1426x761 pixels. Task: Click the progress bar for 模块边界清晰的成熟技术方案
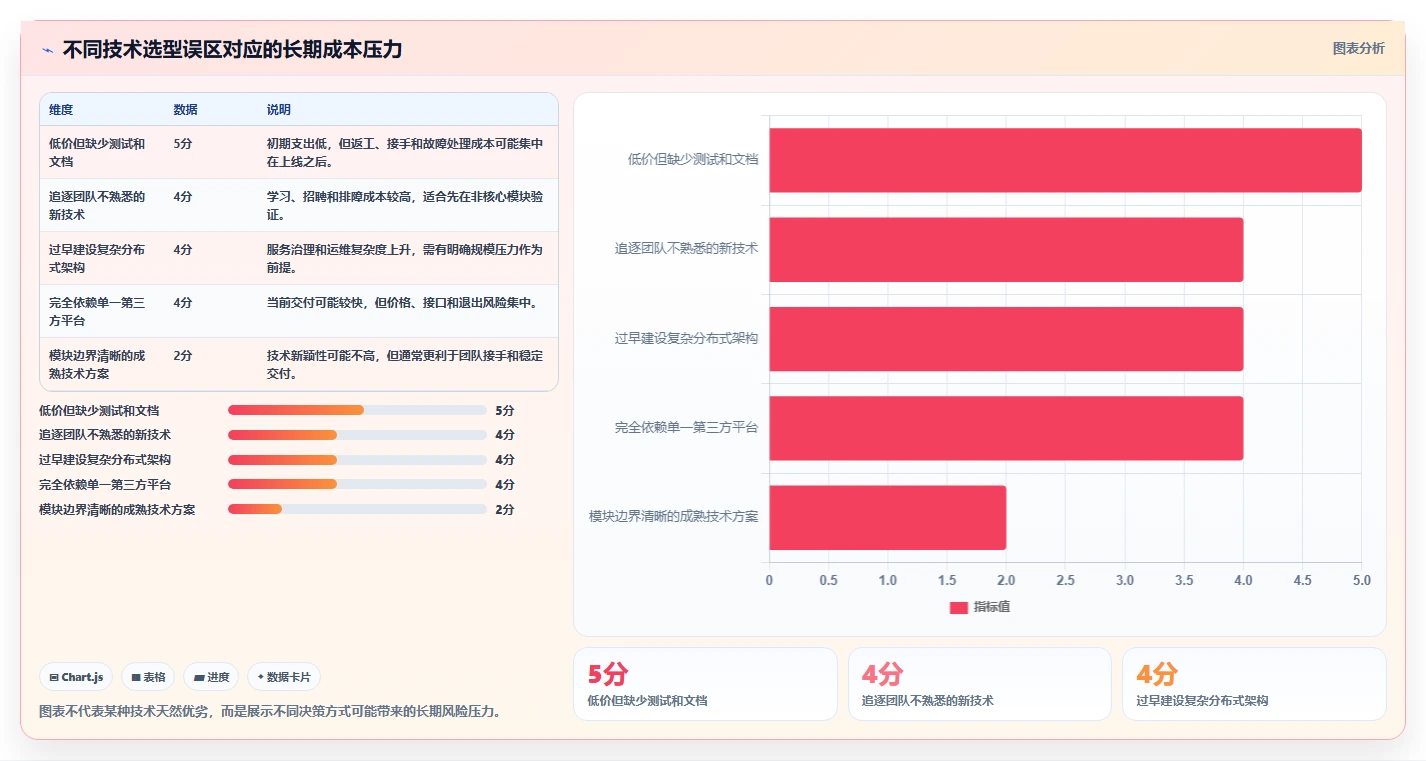(357, 509)
